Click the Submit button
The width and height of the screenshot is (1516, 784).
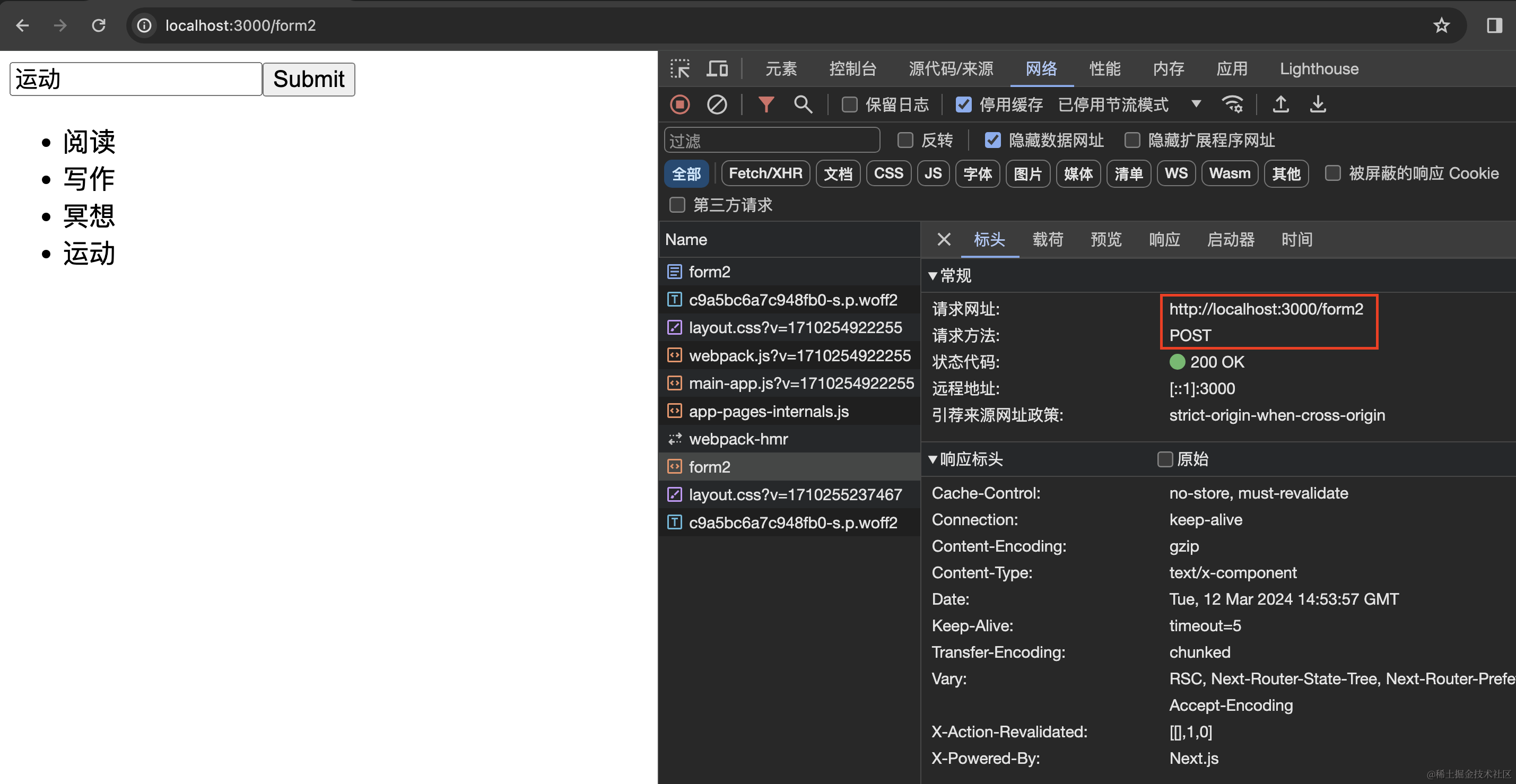point(308,79)
